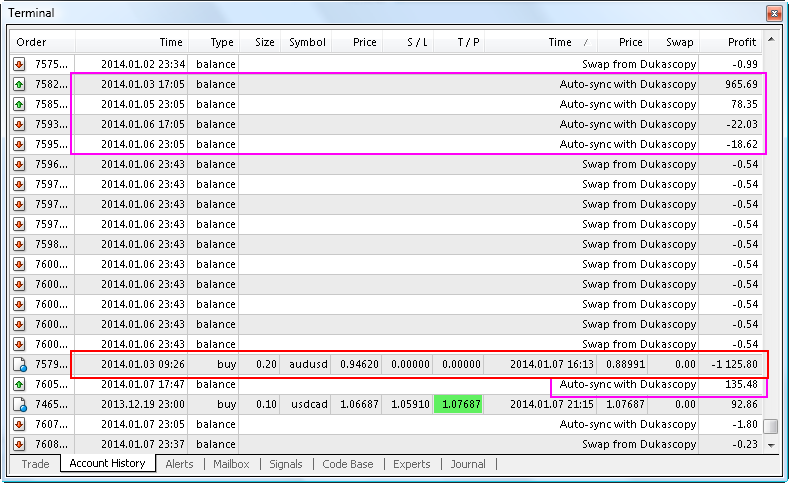Select the profit value 92.86
This screenshot has width=789, height=483.
(x=744, y=405)
